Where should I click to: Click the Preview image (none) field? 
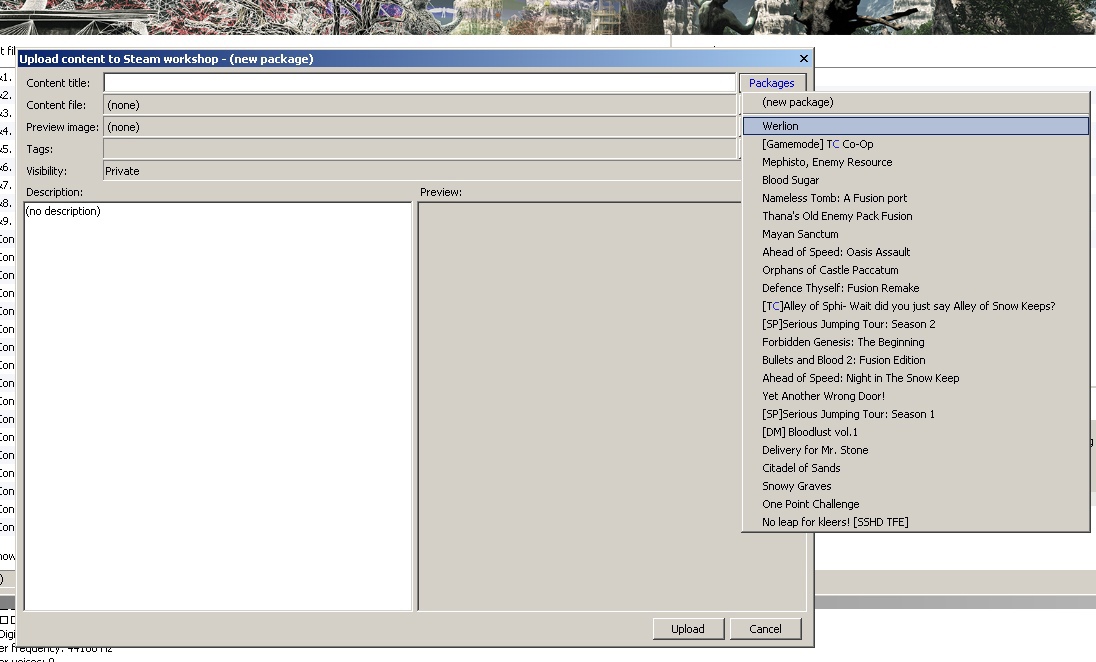419,127
